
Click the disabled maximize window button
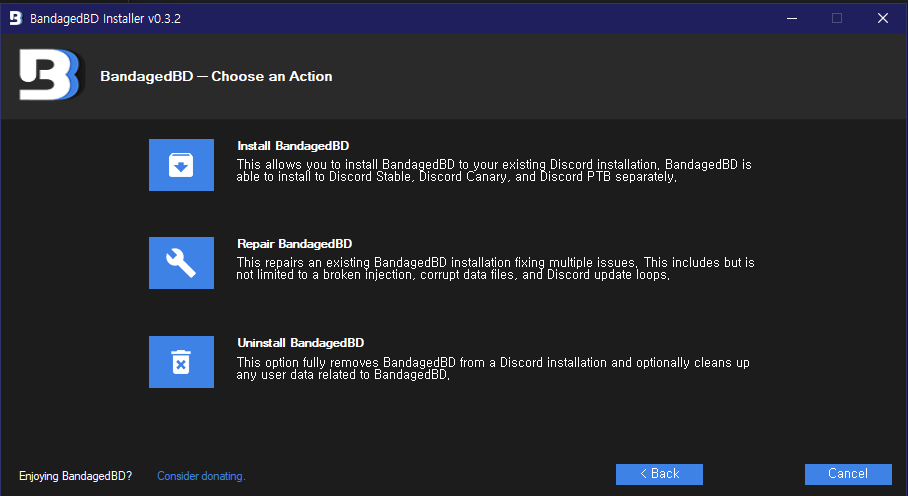[x=837, y=18]
